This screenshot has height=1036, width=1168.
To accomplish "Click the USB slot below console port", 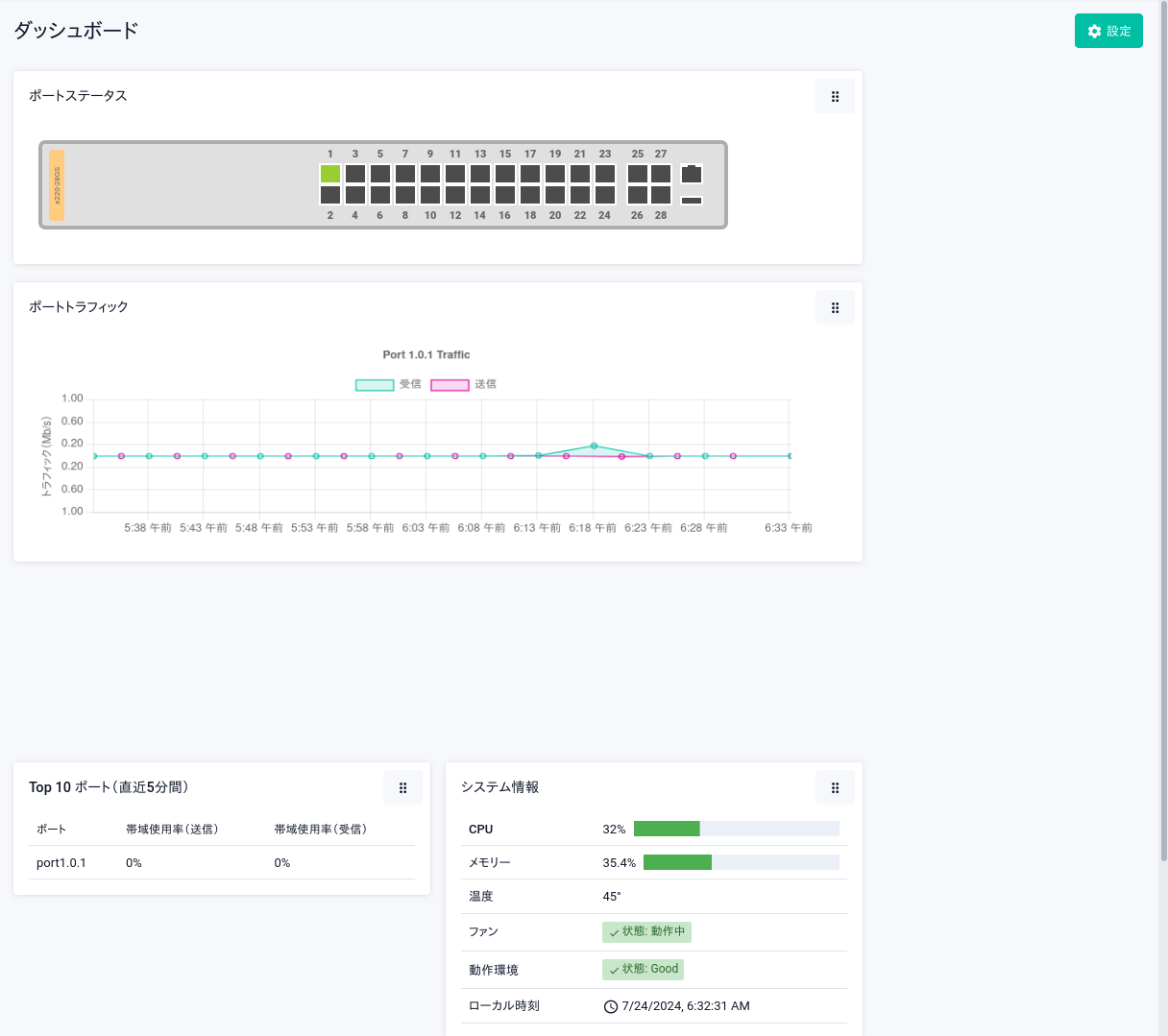I will 692,201.
